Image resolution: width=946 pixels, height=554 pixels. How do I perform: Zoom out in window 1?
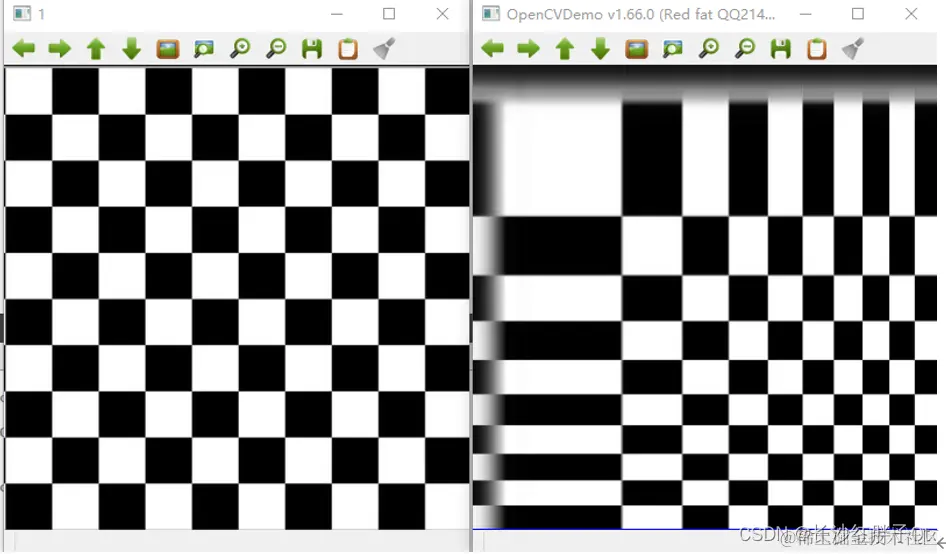pyautogui.click(x=276, y=48)
